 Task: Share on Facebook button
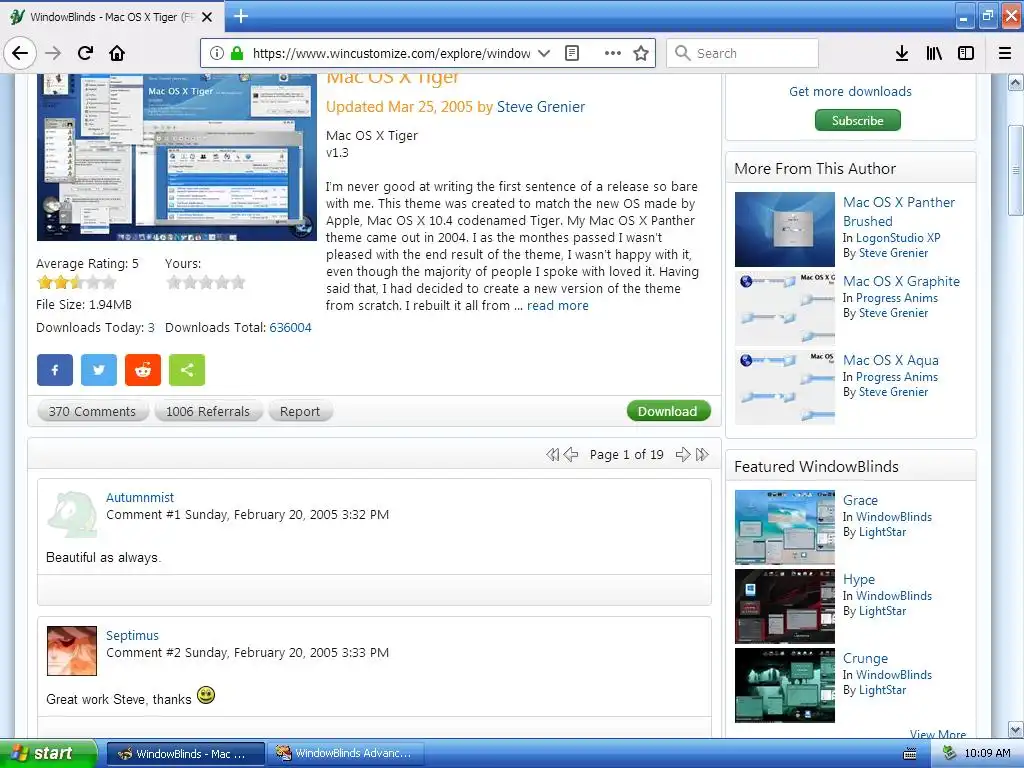(55, 370)
